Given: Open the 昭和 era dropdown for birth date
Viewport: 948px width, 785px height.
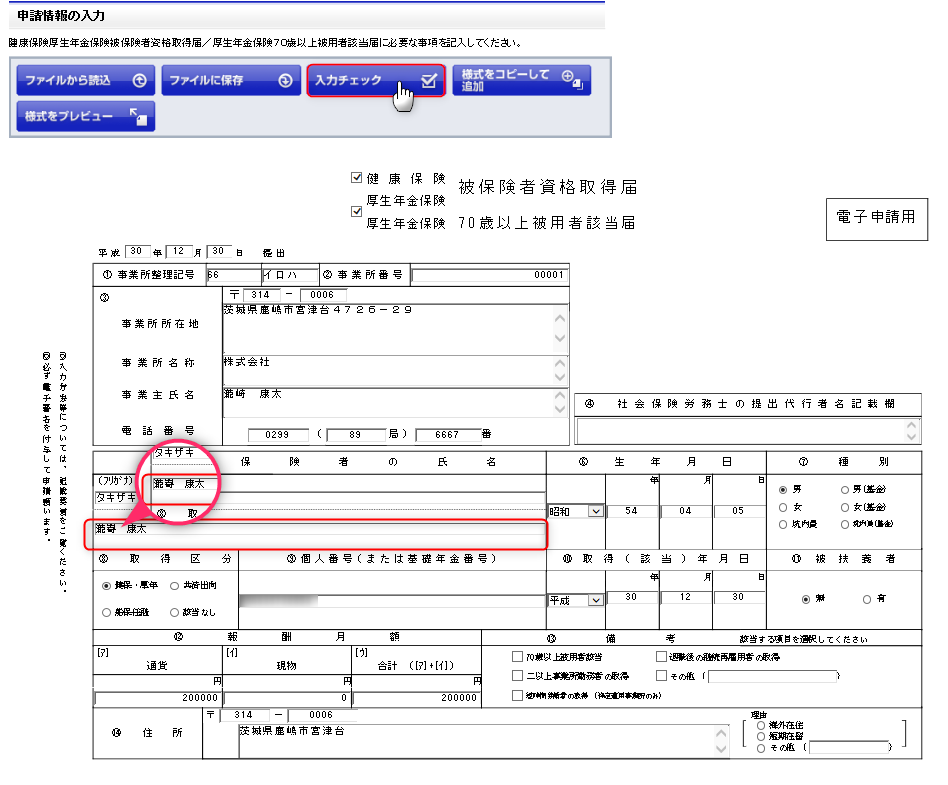Looking at the screenshot, I should pos(576,511).
